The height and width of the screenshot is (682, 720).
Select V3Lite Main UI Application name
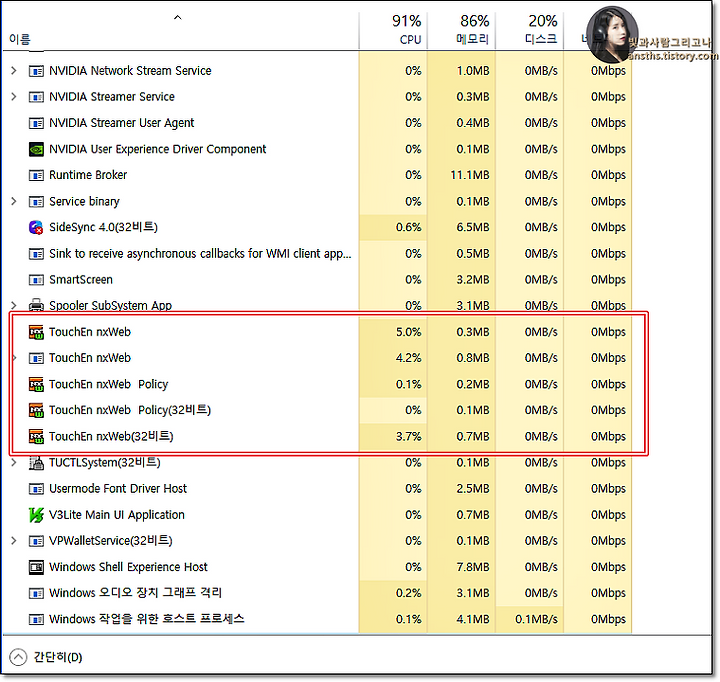[x=117, y=515]
